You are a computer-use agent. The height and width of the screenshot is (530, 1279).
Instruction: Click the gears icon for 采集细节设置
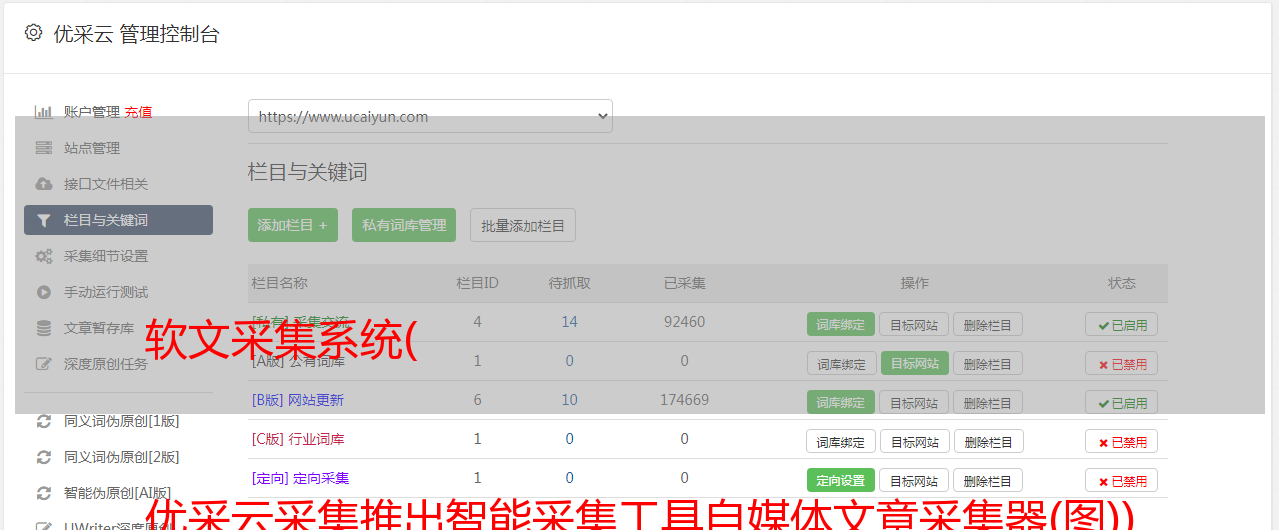pos(43,256)
